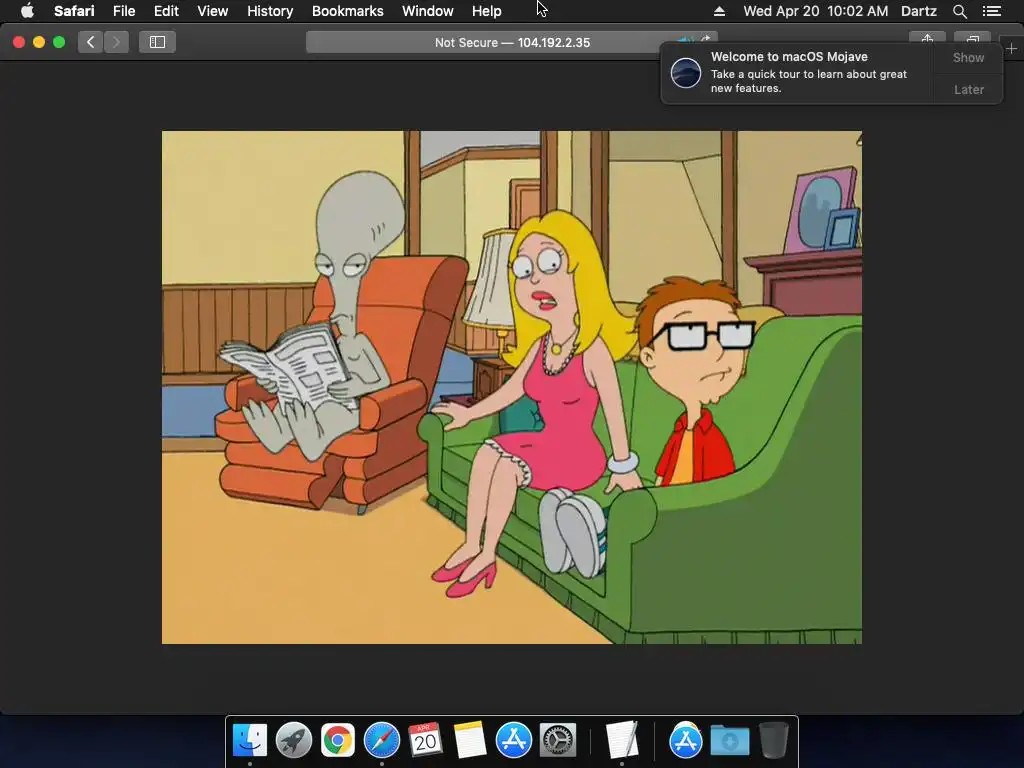Close the Safari window with red button
The height and width of the screenshot is (768, 1024).
click(x=19, y=42)
